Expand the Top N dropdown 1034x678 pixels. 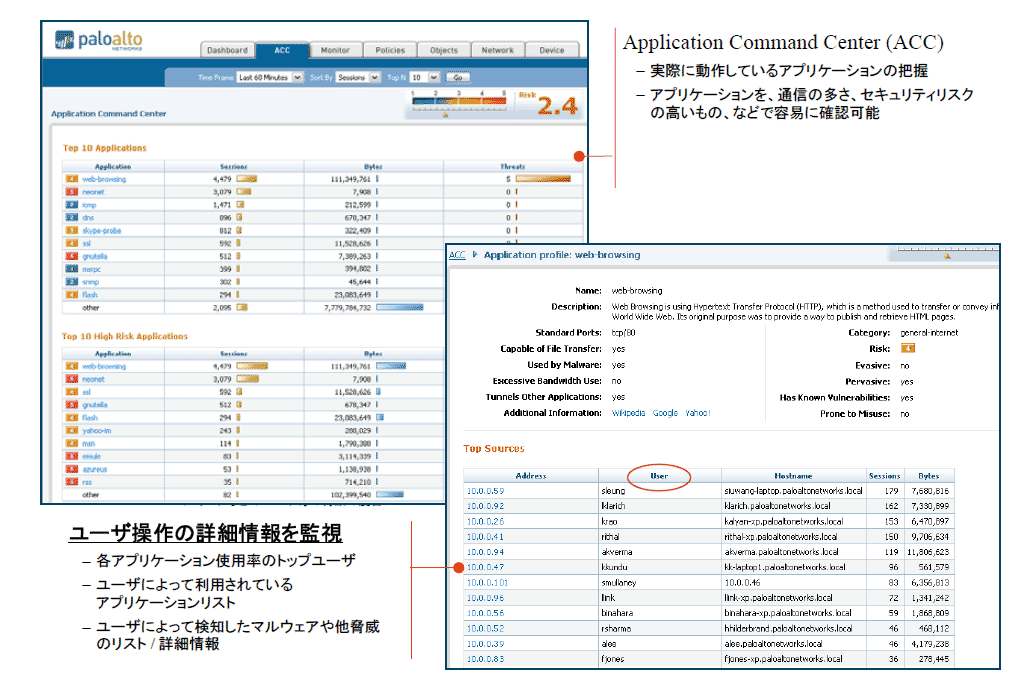pos(426,77)
